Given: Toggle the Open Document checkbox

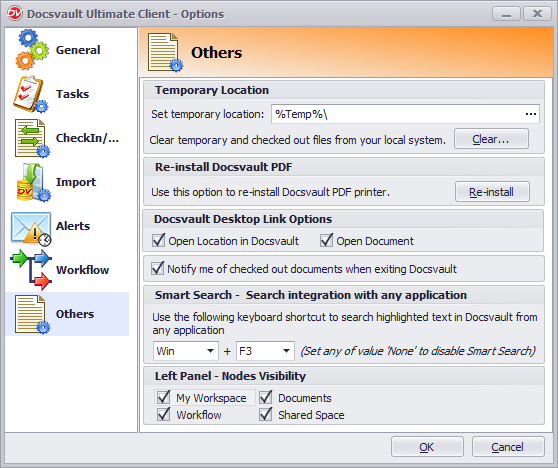Looking at the screenshot, I should pyautogui.click(x=326, y=240).
